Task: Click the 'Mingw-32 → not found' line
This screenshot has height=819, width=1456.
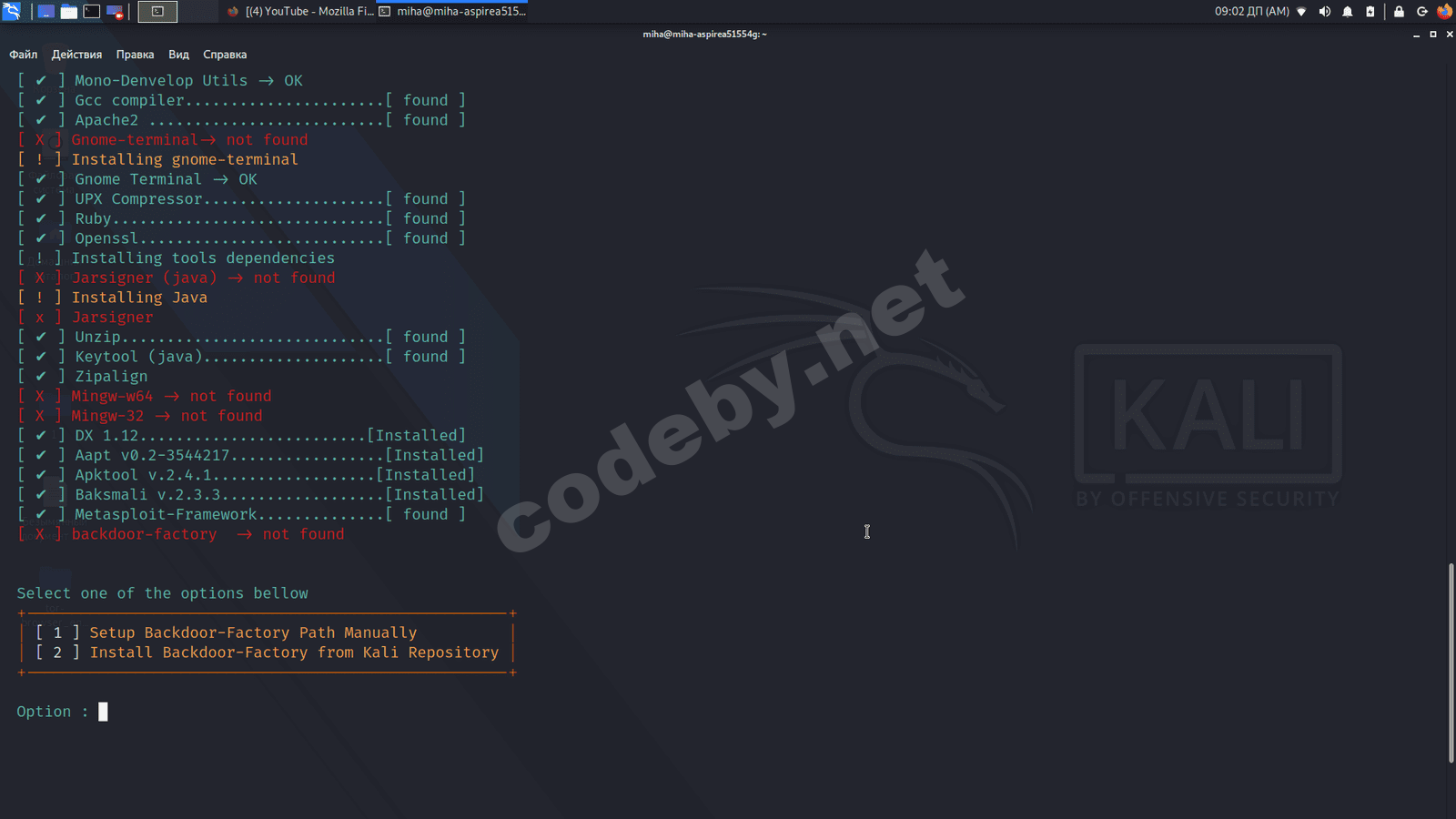Action: tap(140, 416)
